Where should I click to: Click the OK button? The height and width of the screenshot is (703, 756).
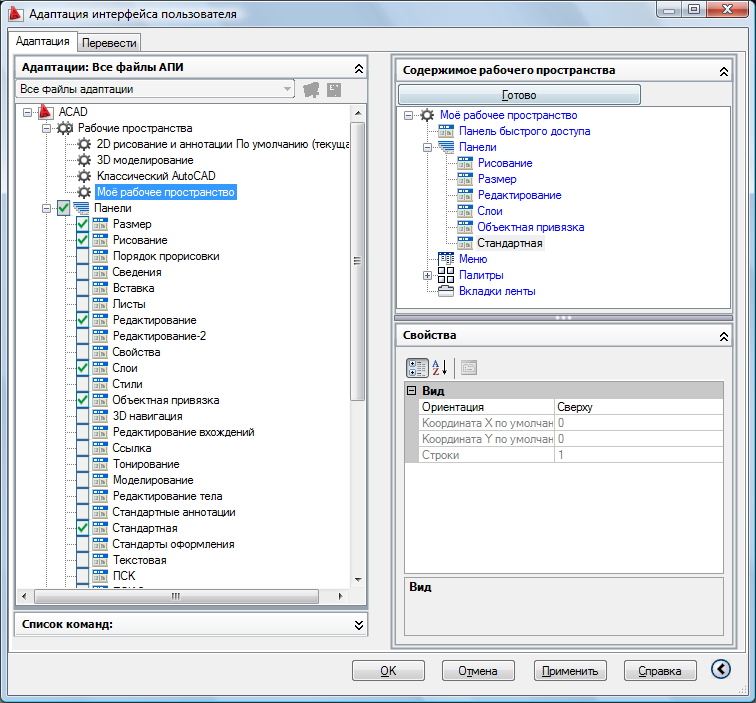tap(388, 671)
